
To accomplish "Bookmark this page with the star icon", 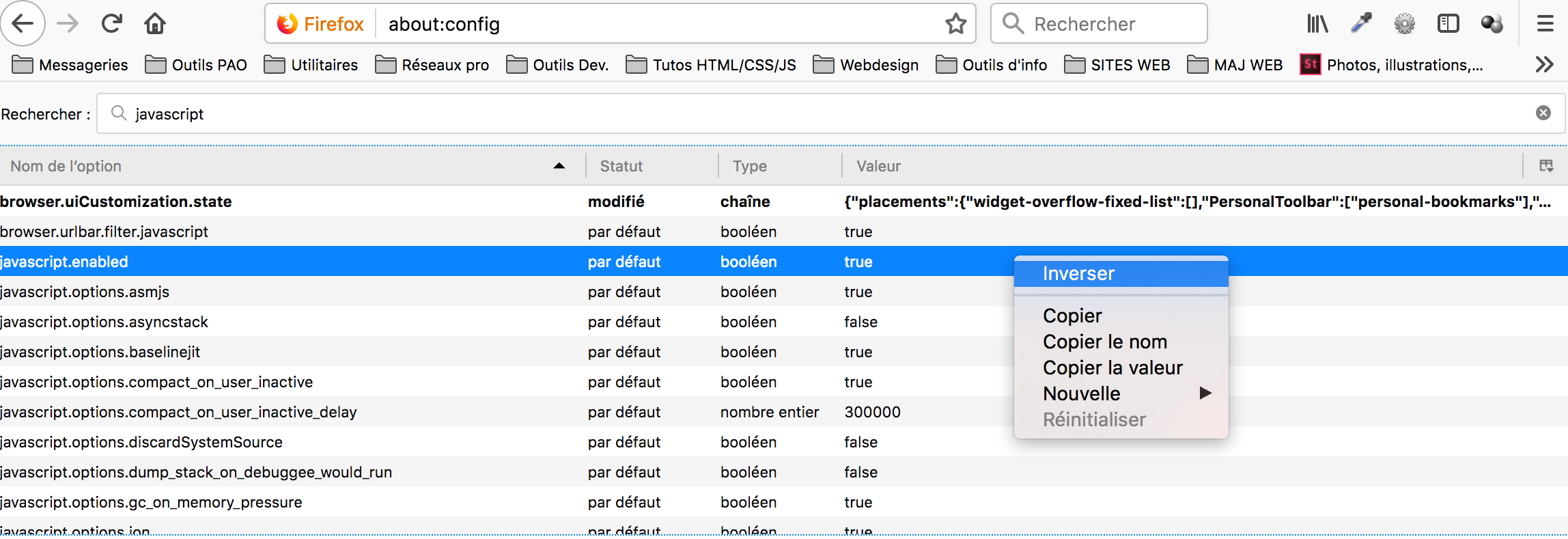I will coord(955,24).
